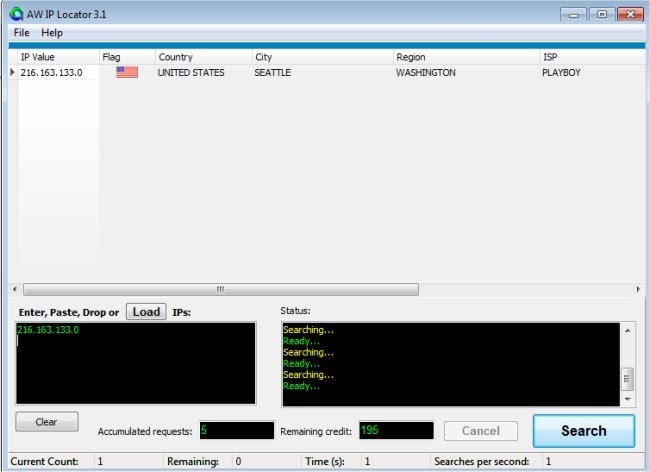650x472 pixels.
Task: Click the Remaining credit value field
Action: tap(396, 430)
